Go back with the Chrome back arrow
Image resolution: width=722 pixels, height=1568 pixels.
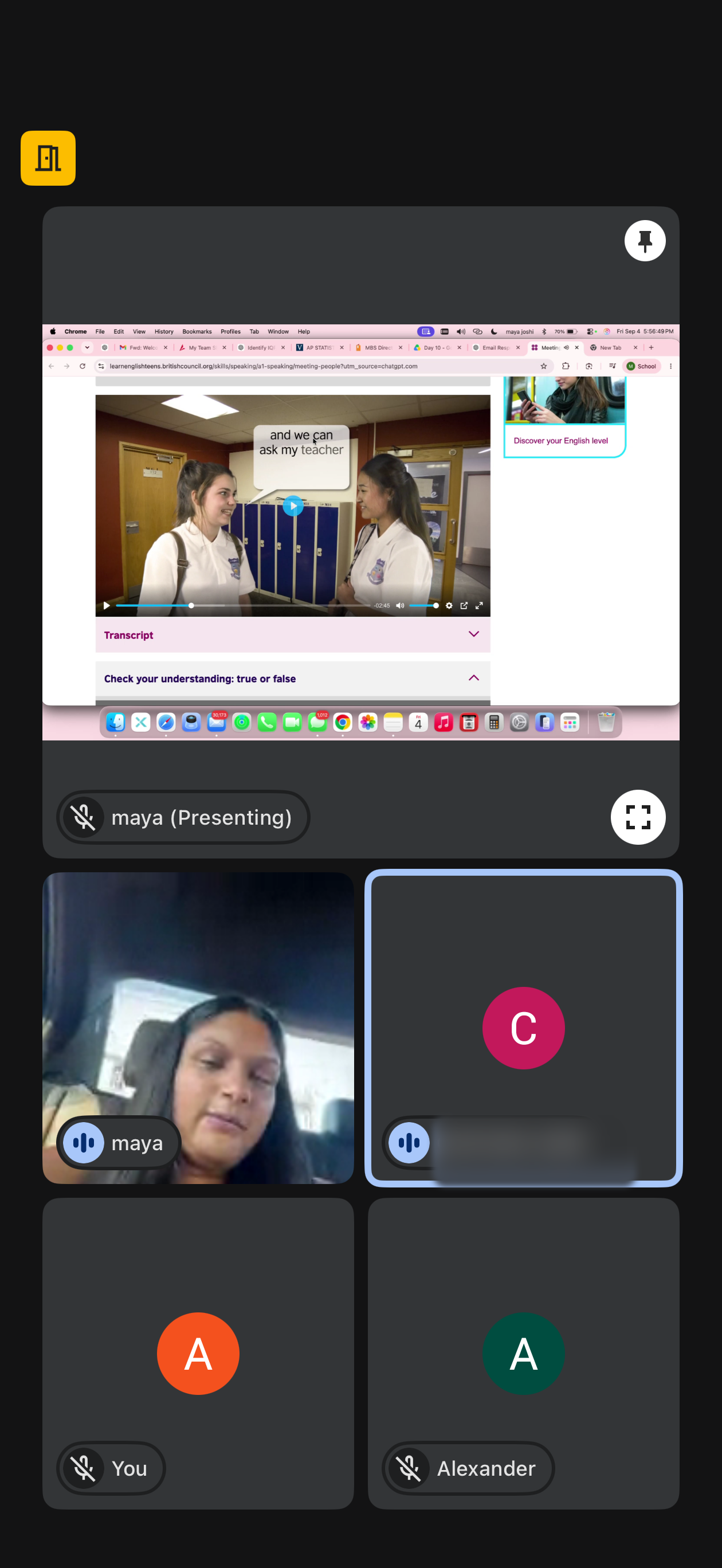[51, 366]
